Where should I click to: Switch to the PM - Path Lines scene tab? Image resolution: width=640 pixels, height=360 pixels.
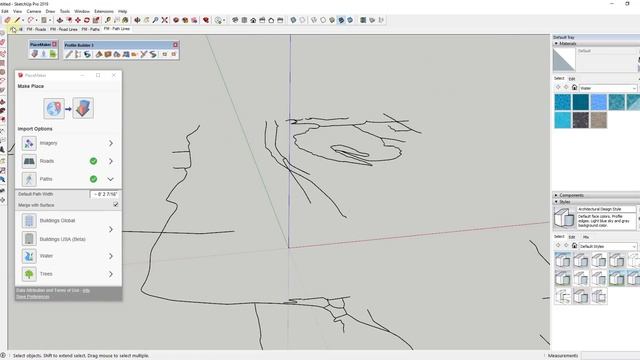(117, 29)
